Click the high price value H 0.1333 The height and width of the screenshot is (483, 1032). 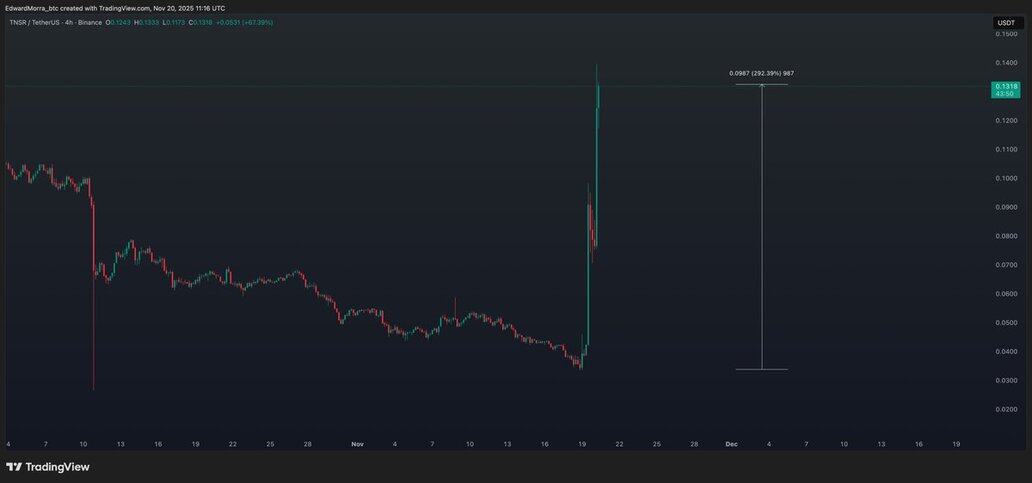pyautogui.click(x=149, y=22)
